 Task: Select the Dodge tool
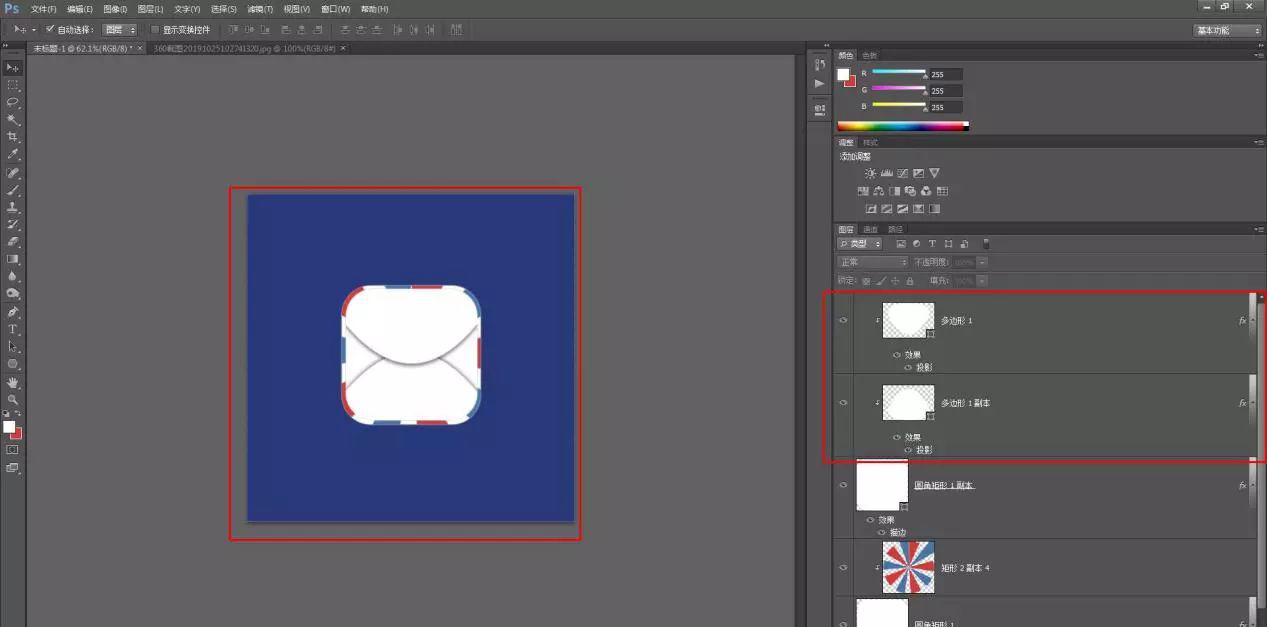pyautogui.click(x=13, y=294)
